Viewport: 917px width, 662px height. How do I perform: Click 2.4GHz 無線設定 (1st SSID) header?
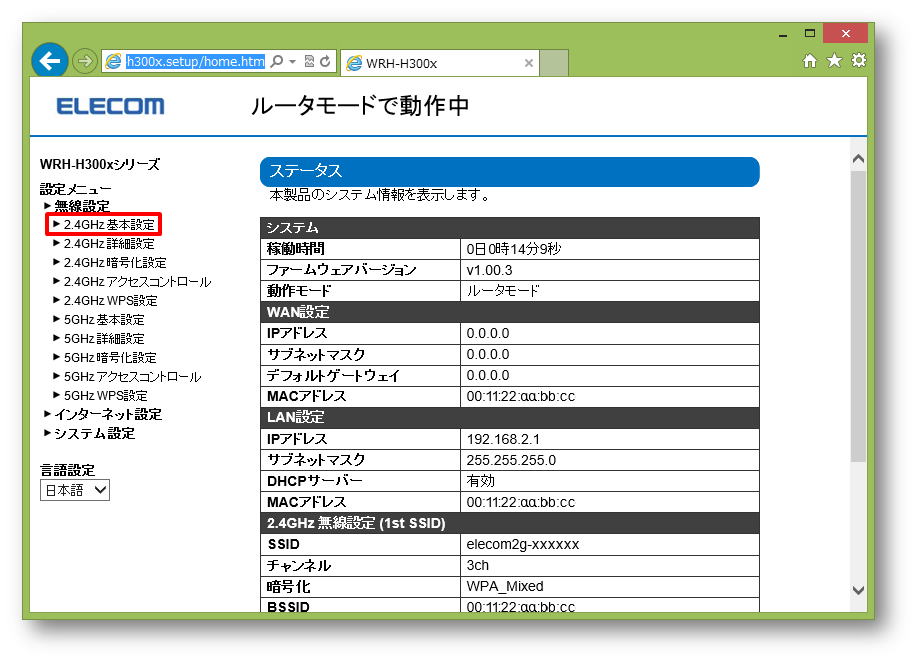(509, 523)
